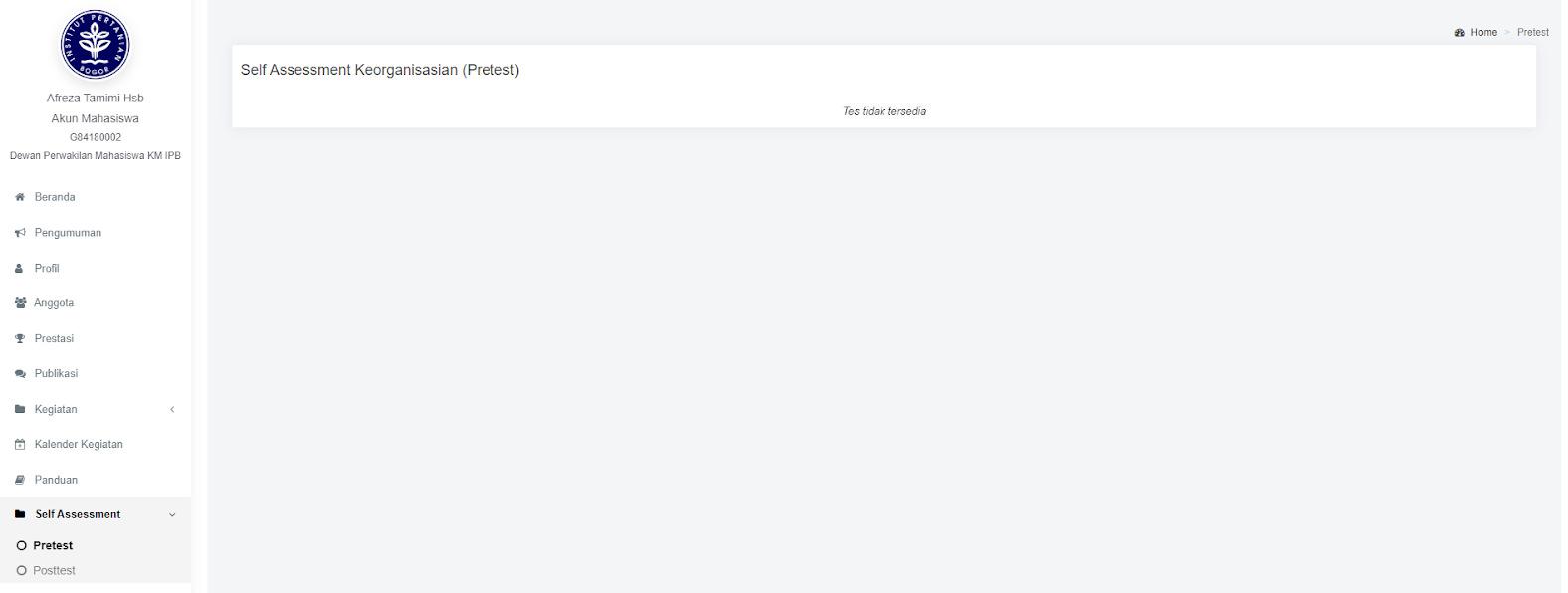Click Dewan Perwakilan Mahasiswa KM IPB text

coord(95,156)
